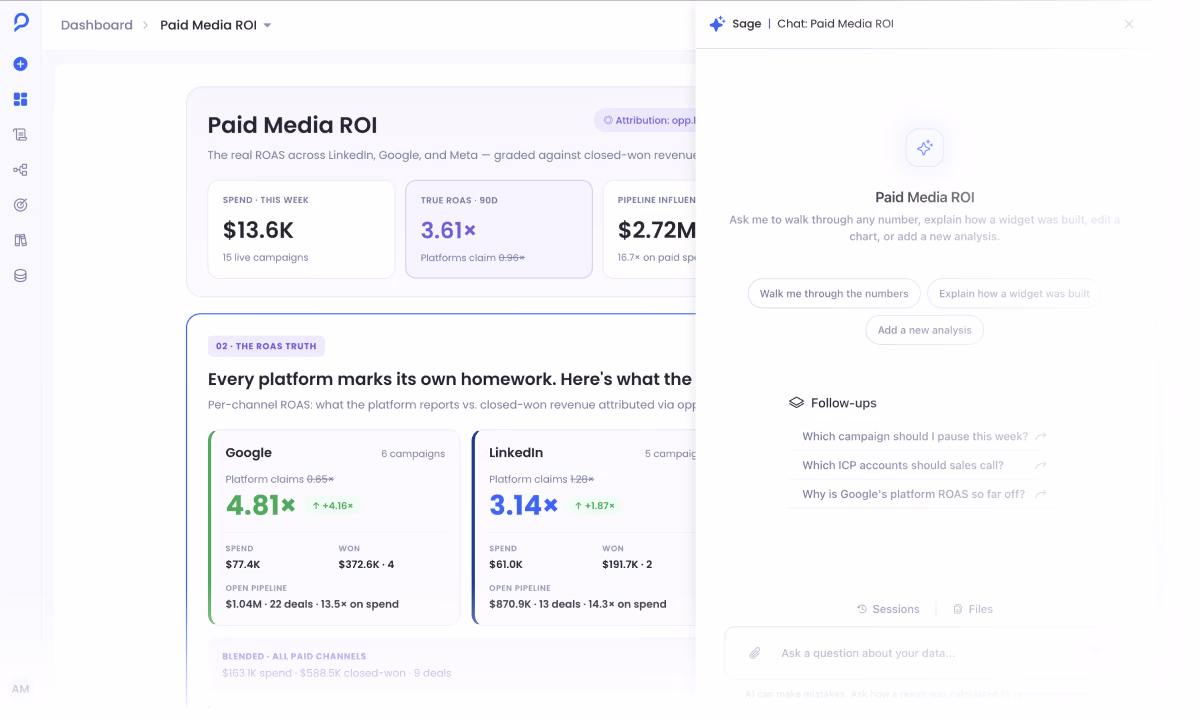The width and height of the screenshot is (1200, 720).
Task: Open the library books icon in sidebar
Action: click(x=20, y=240)
